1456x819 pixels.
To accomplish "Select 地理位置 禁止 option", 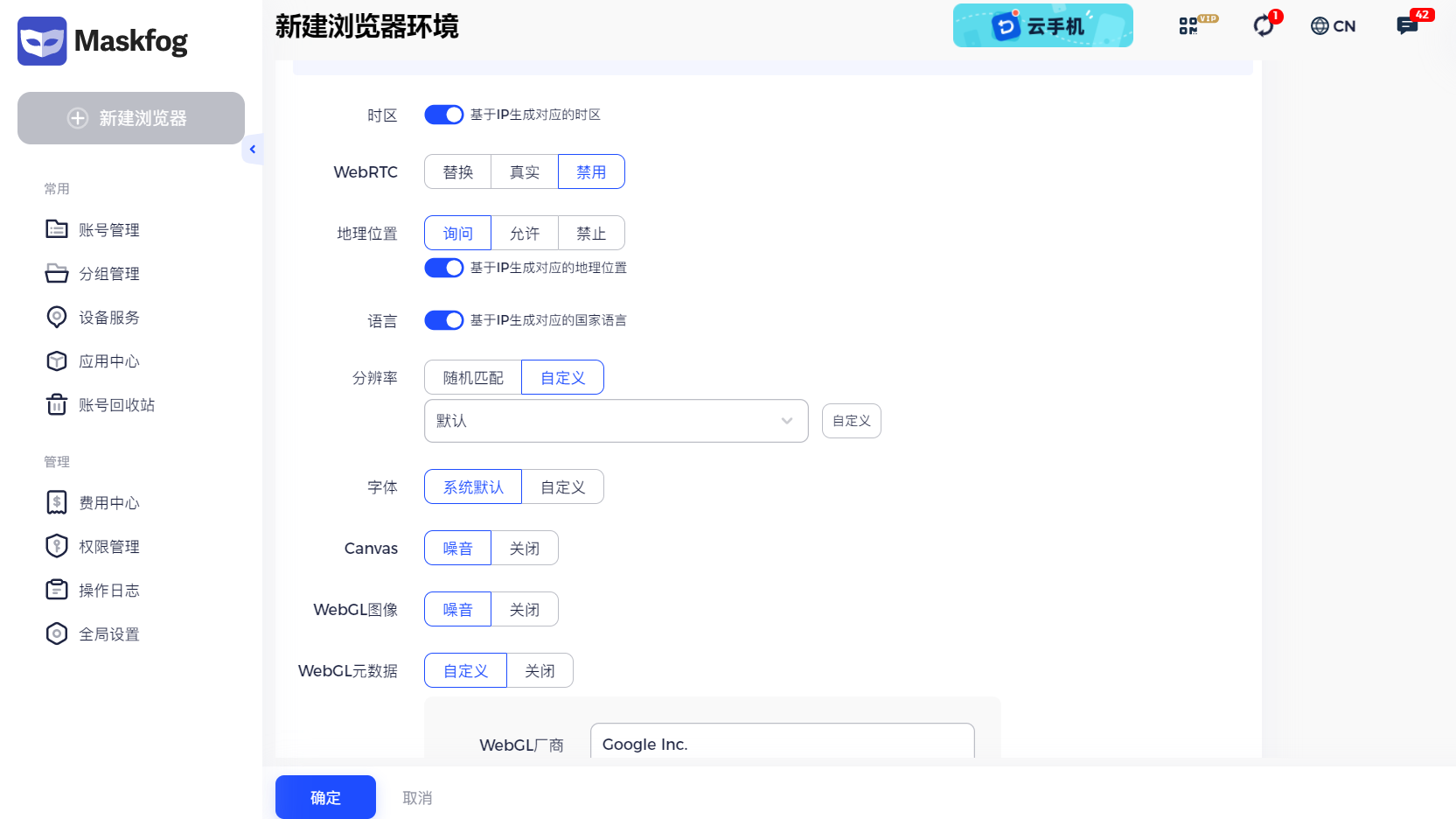I will tap(591, 233).
